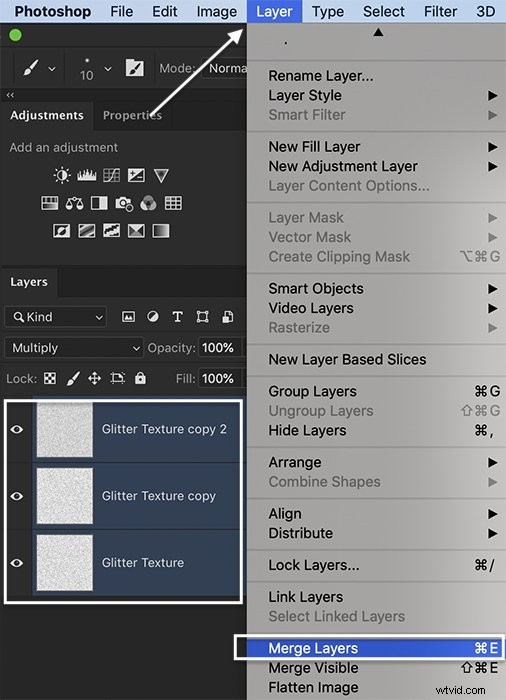Open the brush settings panel icon

(x=134, y=68)
